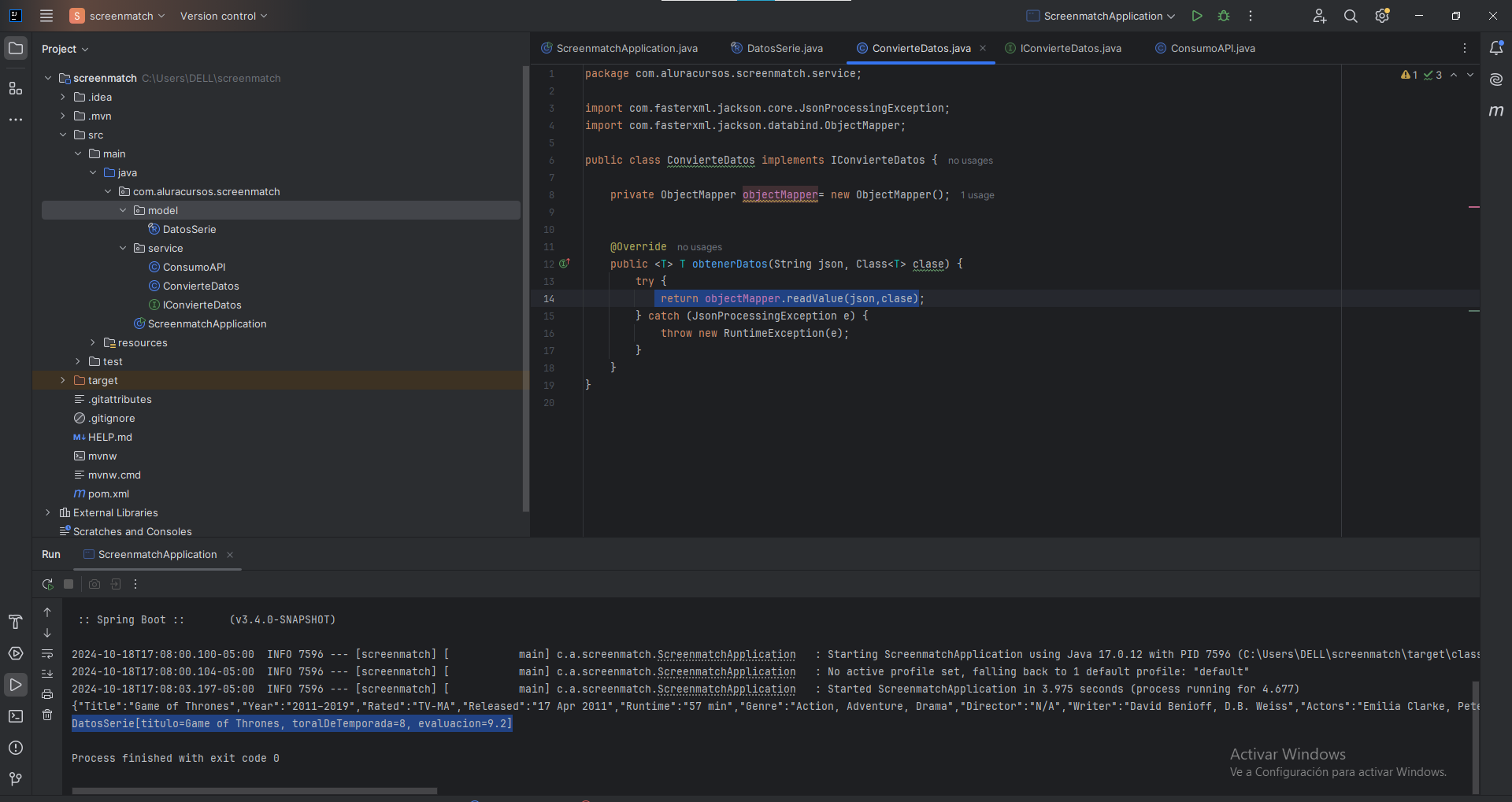The width and height of the screenshot is (1512, 802).
Task: Open the Maven tool window
Action: coord(1496,111)
